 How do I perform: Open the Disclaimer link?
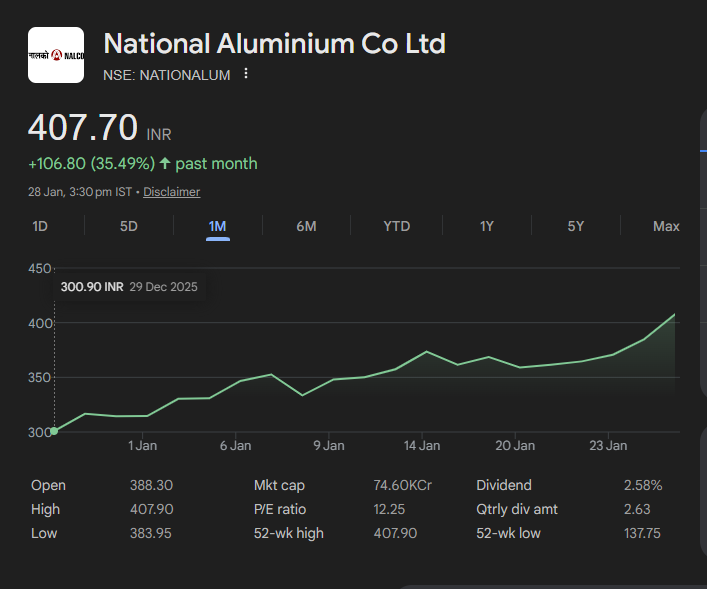coord(171,192)
